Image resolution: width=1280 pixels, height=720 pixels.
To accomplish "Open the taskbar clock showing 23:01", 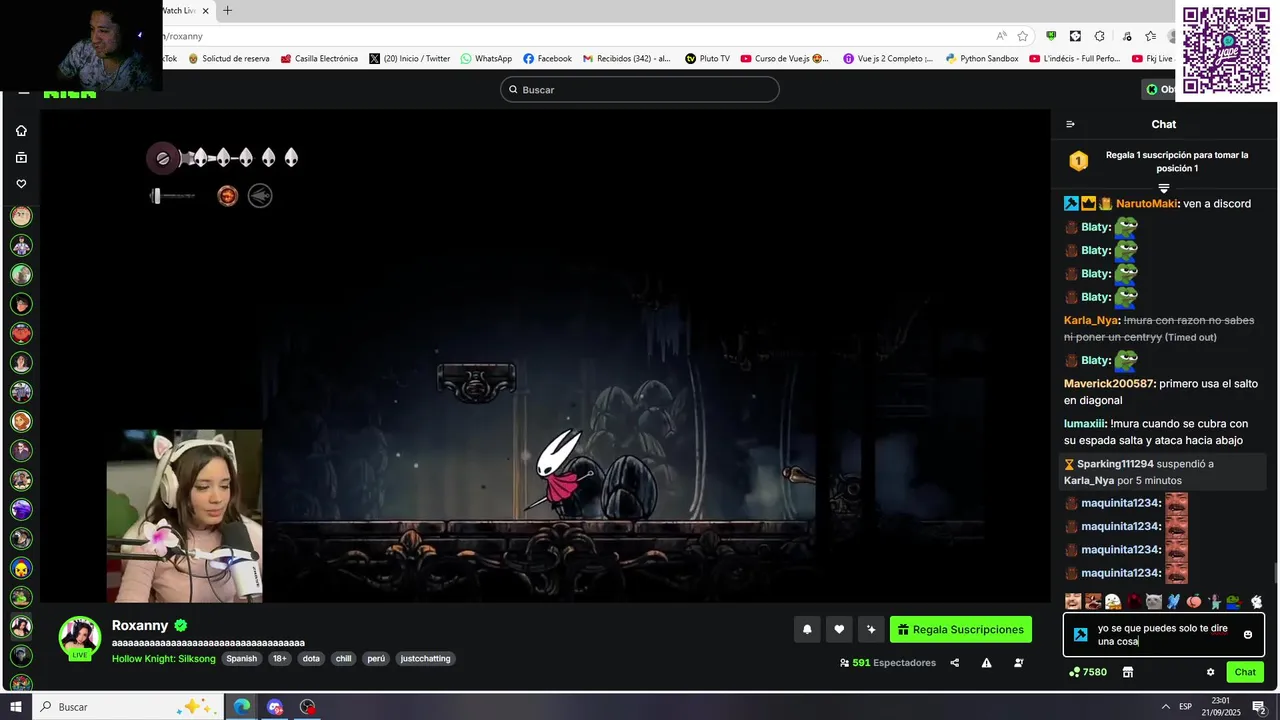I will pos(1220,707).
